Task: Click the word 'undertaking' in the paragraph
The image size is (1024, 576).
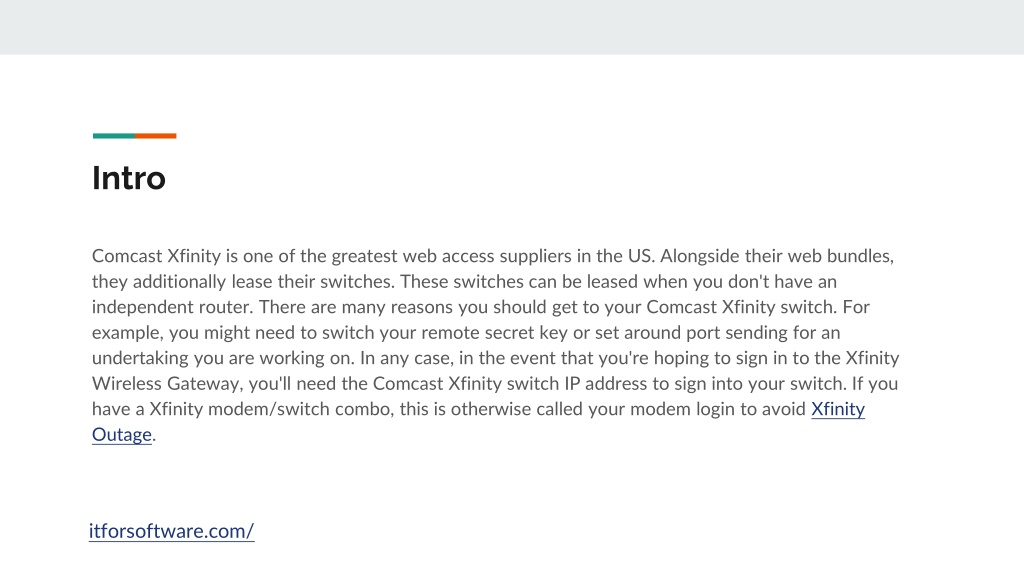Action: [140, 359]
